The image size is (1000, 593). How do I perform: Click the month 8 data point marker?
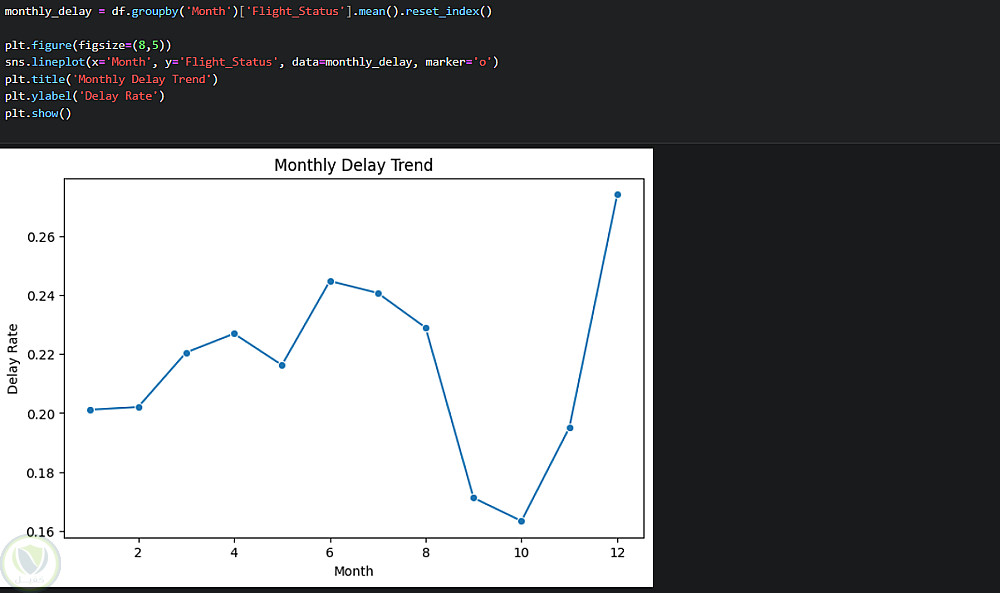click(426, 328)
